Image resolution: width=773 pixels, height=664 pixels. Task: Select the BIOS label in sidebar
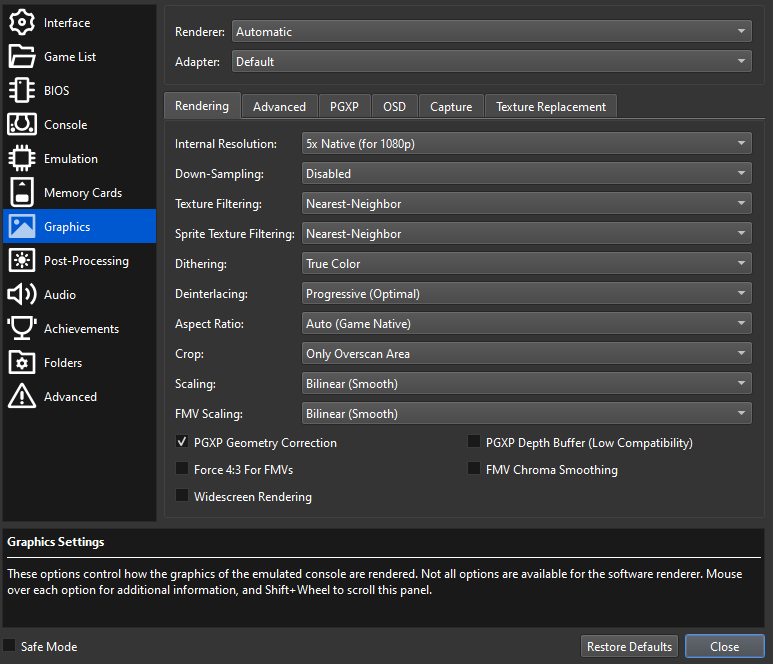(57, 91)
